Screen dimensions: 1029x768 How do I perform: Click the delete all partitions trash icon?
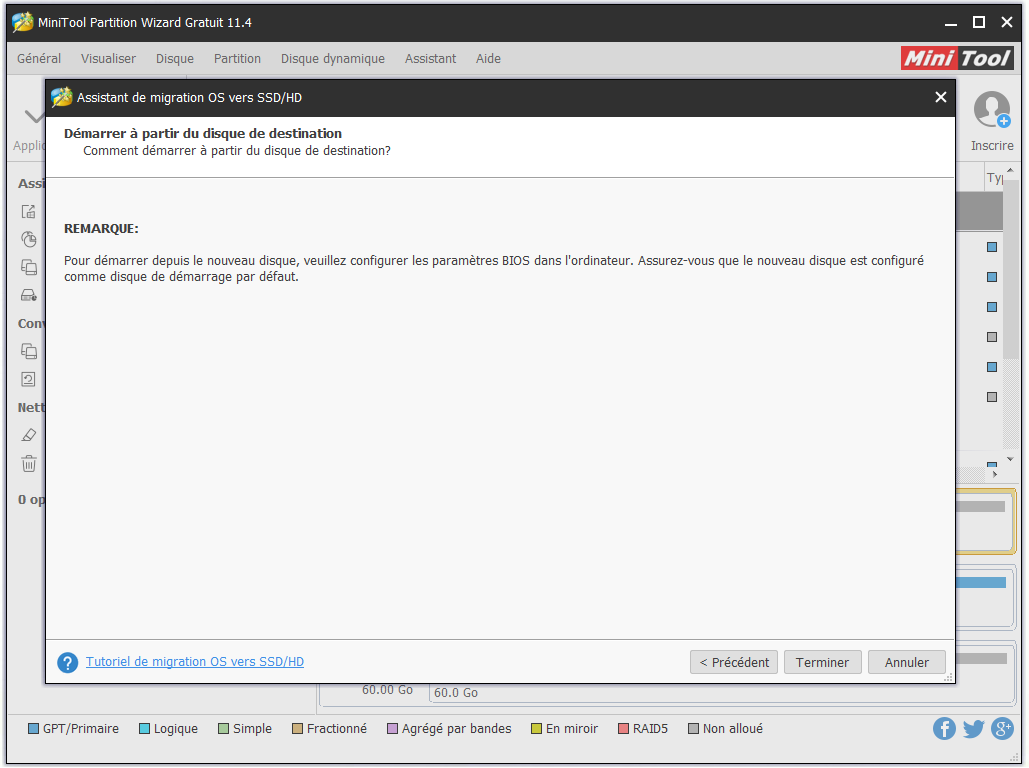point(29,463)
